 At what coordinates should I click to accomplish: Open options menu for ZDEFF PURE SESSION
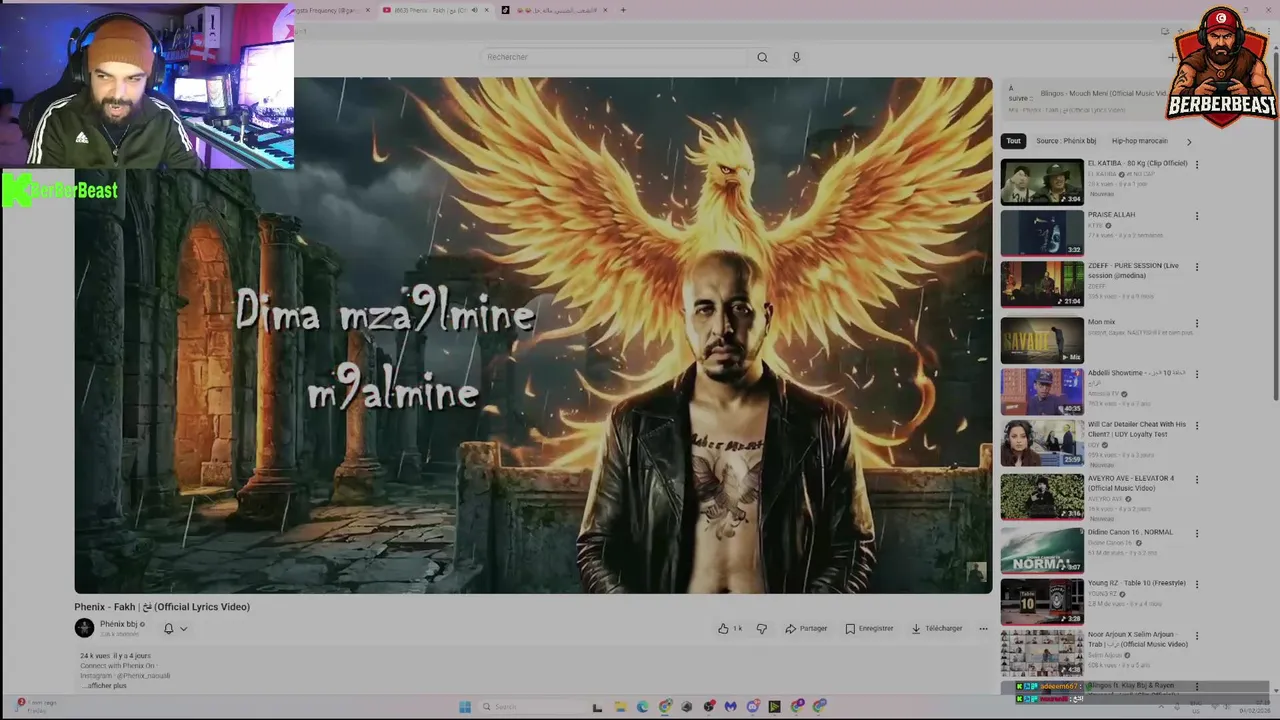1196,267
